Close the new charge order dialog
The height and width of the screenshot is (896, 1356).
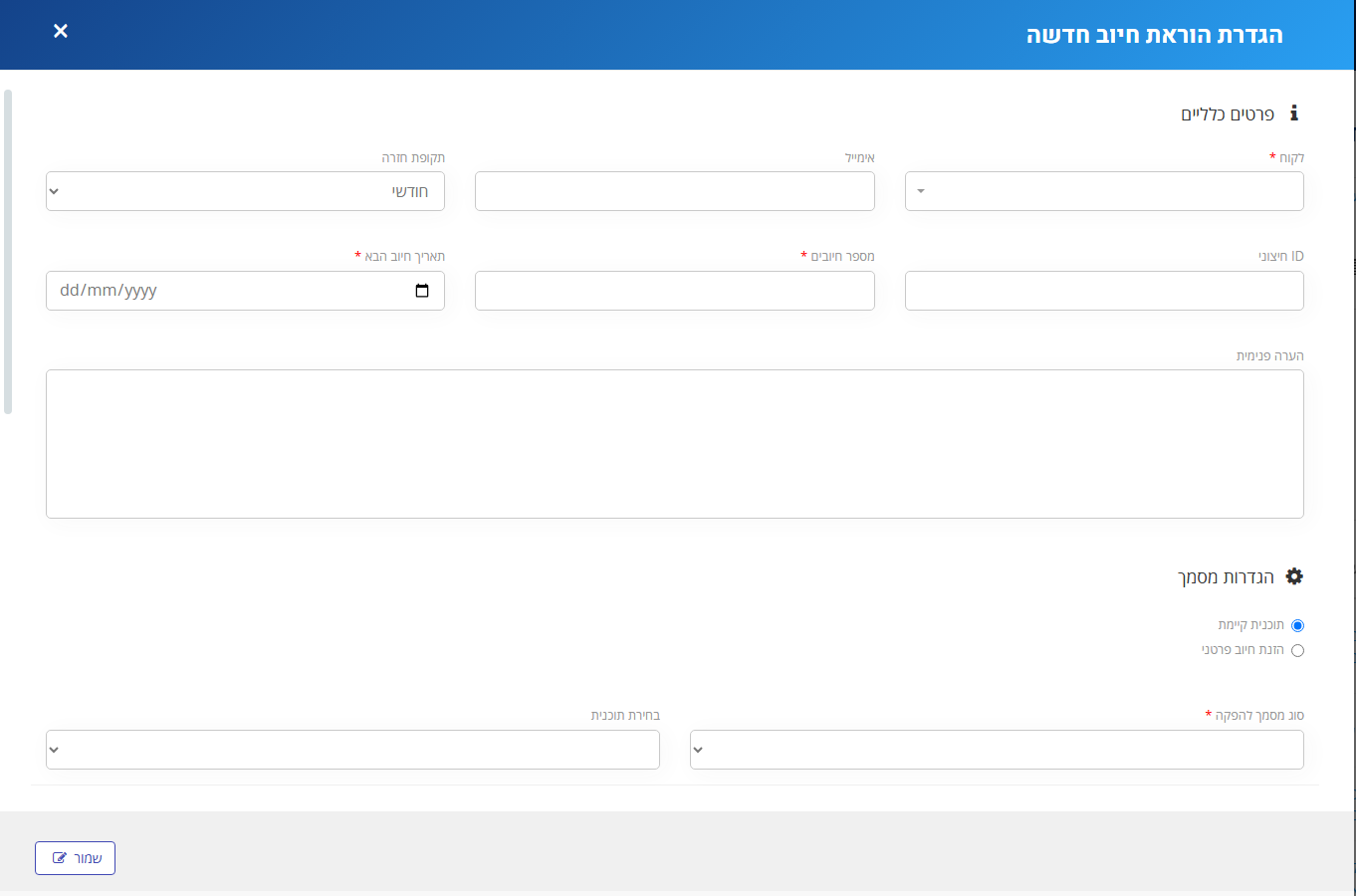click(61, 31)
